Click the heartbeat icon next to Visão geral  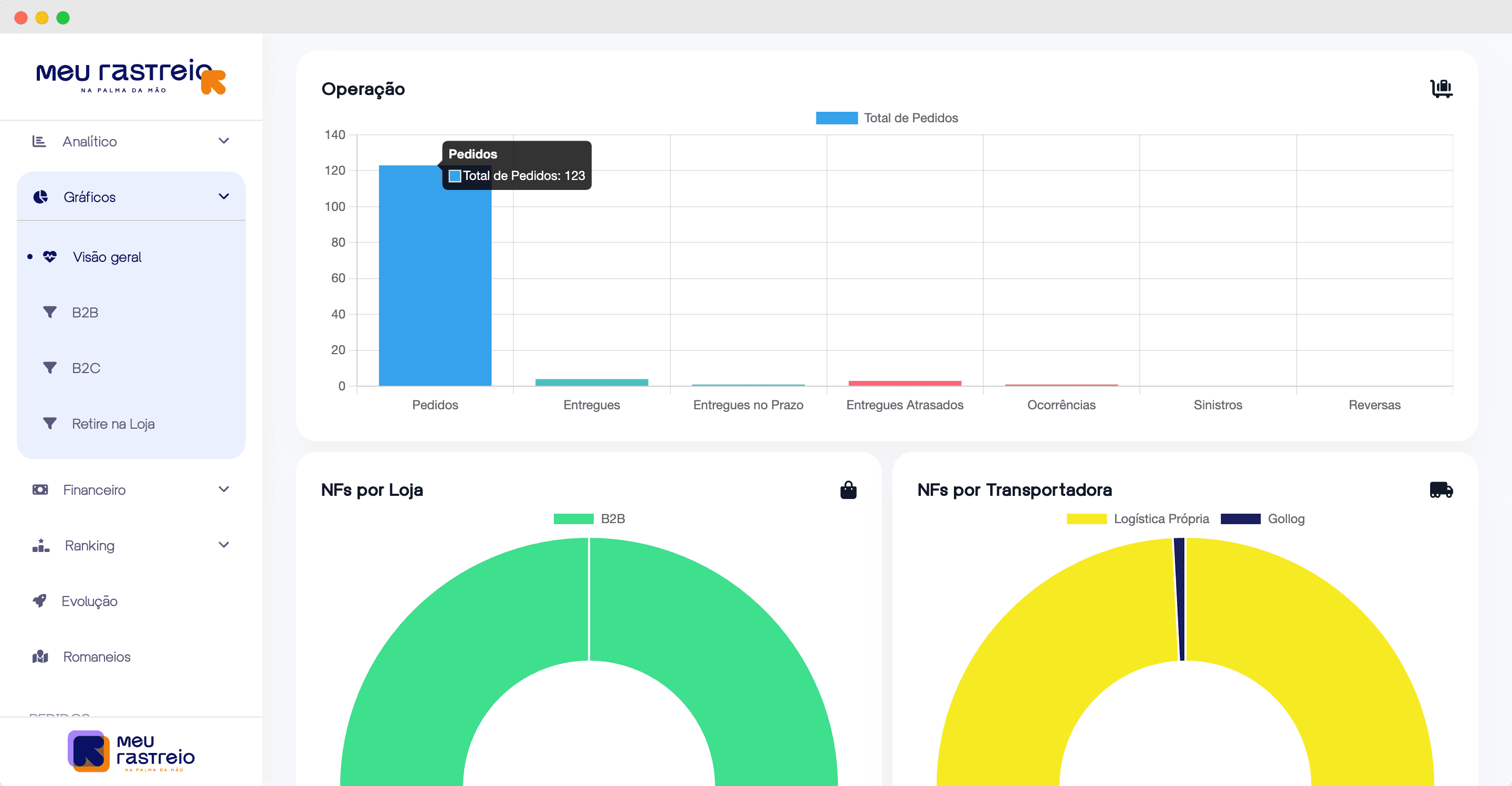click(x=50, y=257)
